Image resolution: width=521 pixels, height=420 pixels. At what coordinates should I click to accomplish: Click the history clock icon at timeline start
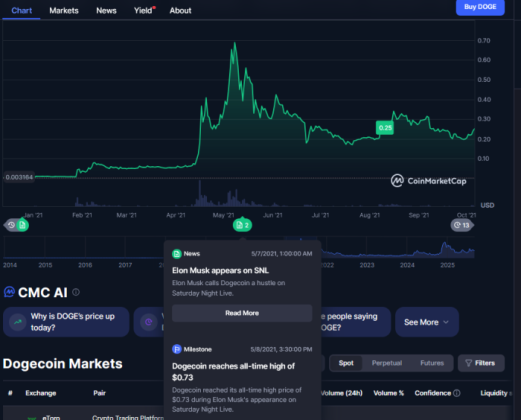(11, 225)
